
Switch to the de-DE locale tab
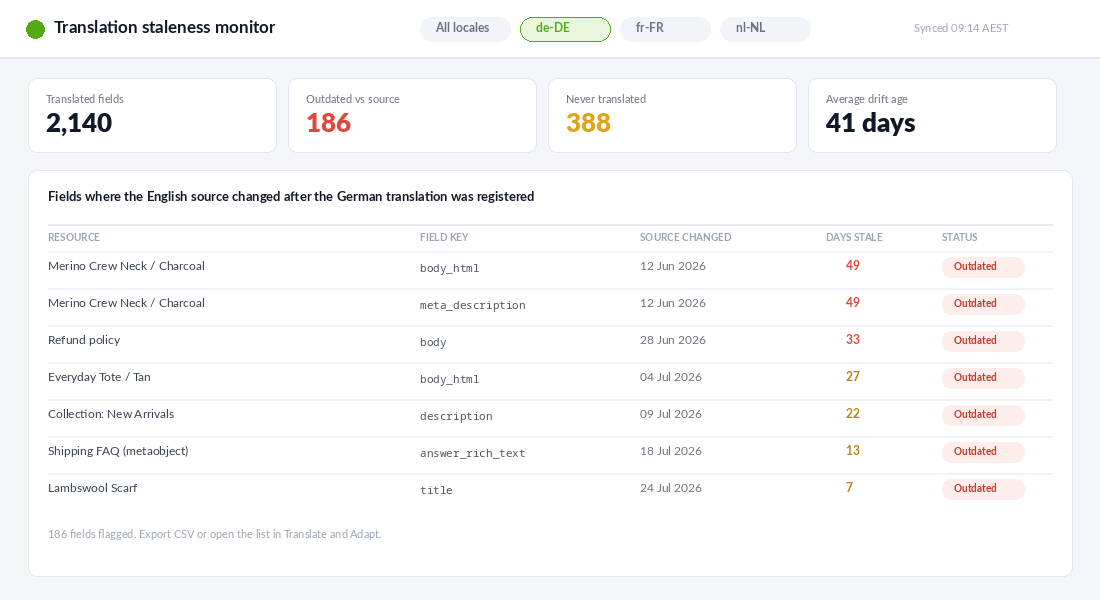pos(565,29)
